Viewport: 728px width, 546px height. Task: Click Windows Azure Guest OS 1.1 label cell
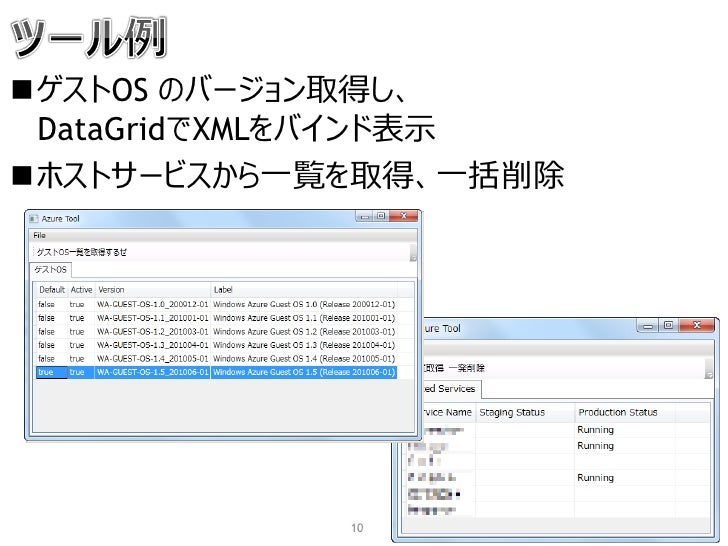[304, 318]
